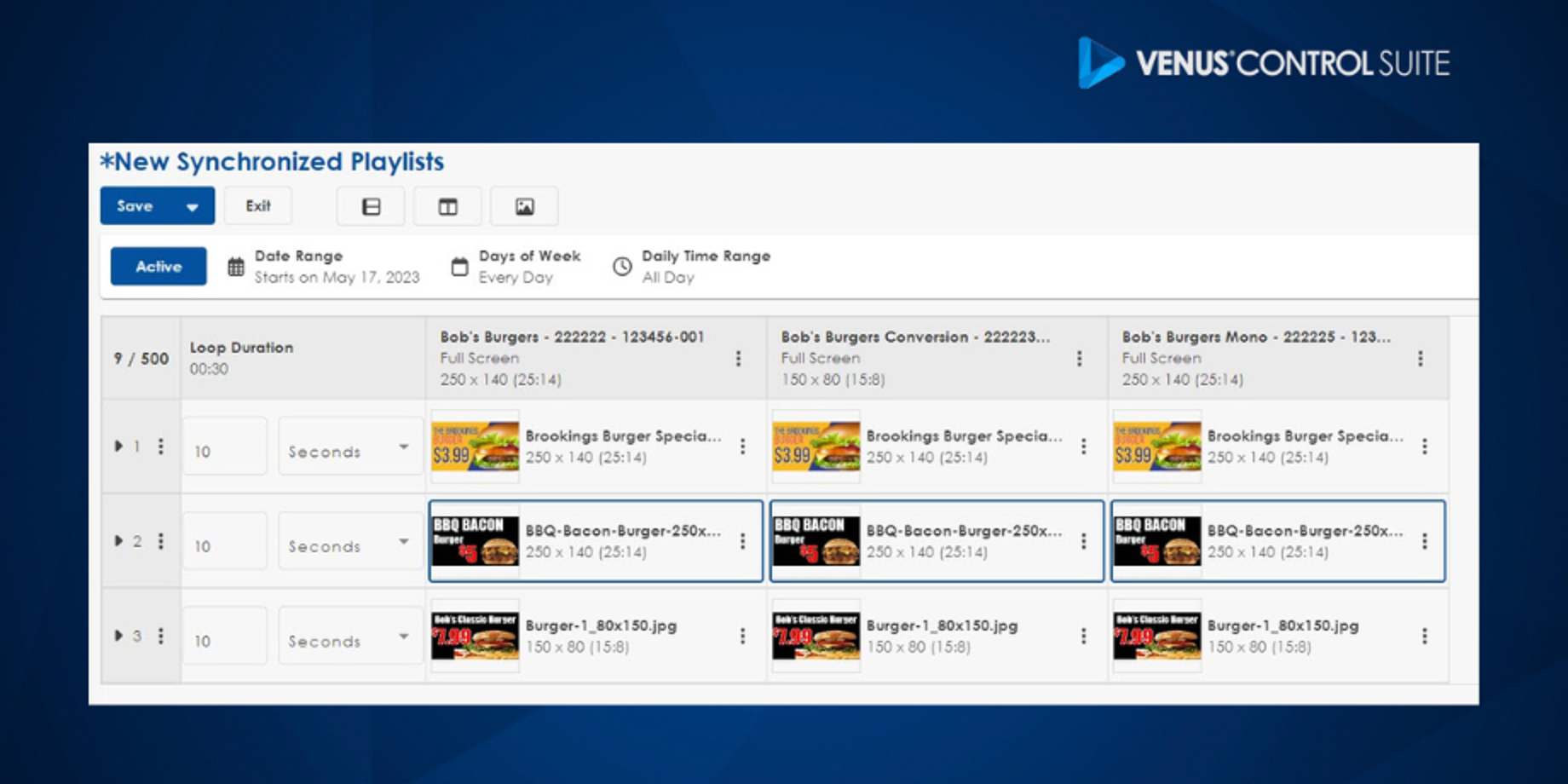Viewport: 1568px width, 784px height.
Task: Open the Date Range calendar icon
Action: point(236,268)
